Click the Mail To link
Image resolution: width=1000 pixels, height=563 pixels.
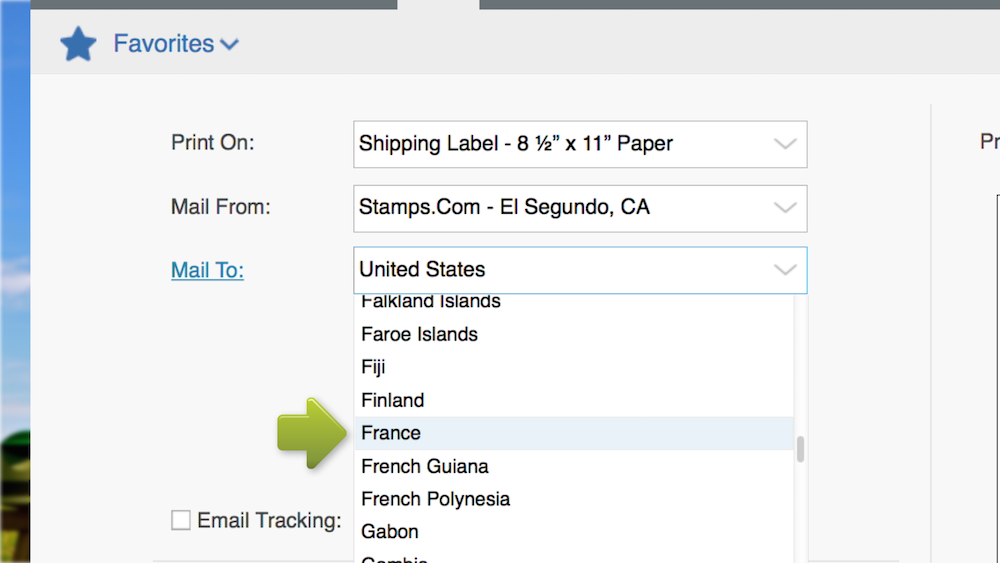pyautogui.click(x=207, y=270)
